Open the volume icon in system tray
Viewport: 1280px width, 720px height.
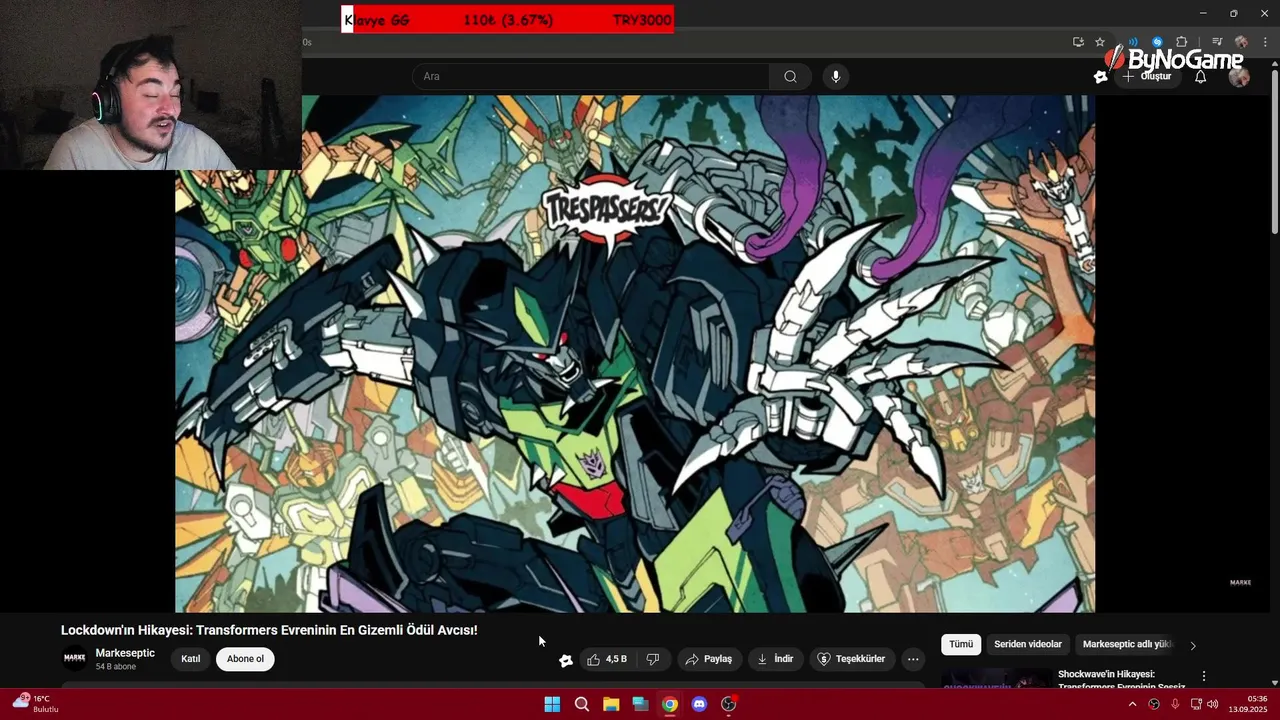click(1213, 704)
